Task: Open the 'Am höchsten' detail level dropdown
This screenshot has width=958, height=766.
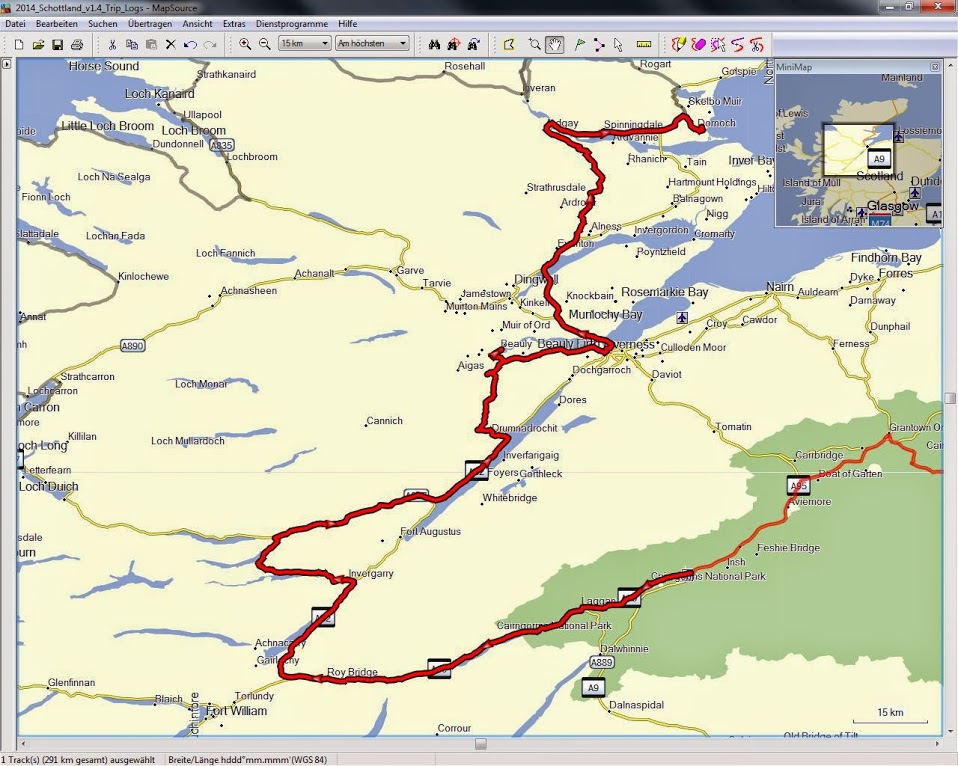Action: click(372, 44)
